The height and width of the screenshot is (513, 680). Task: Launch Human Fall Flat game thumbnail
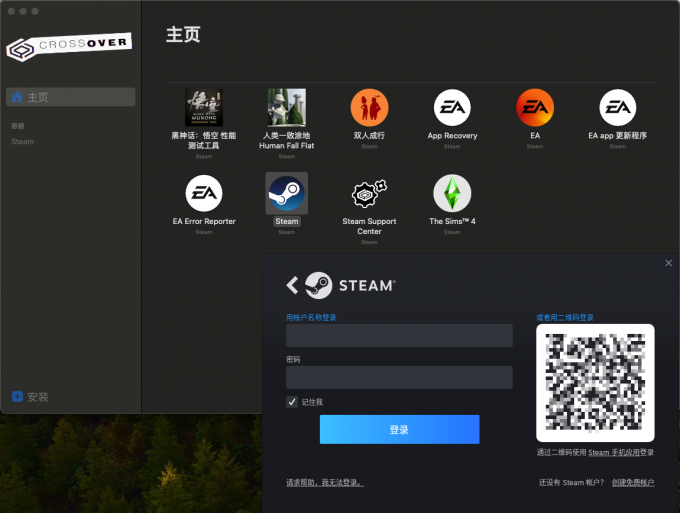click(287, 107)
